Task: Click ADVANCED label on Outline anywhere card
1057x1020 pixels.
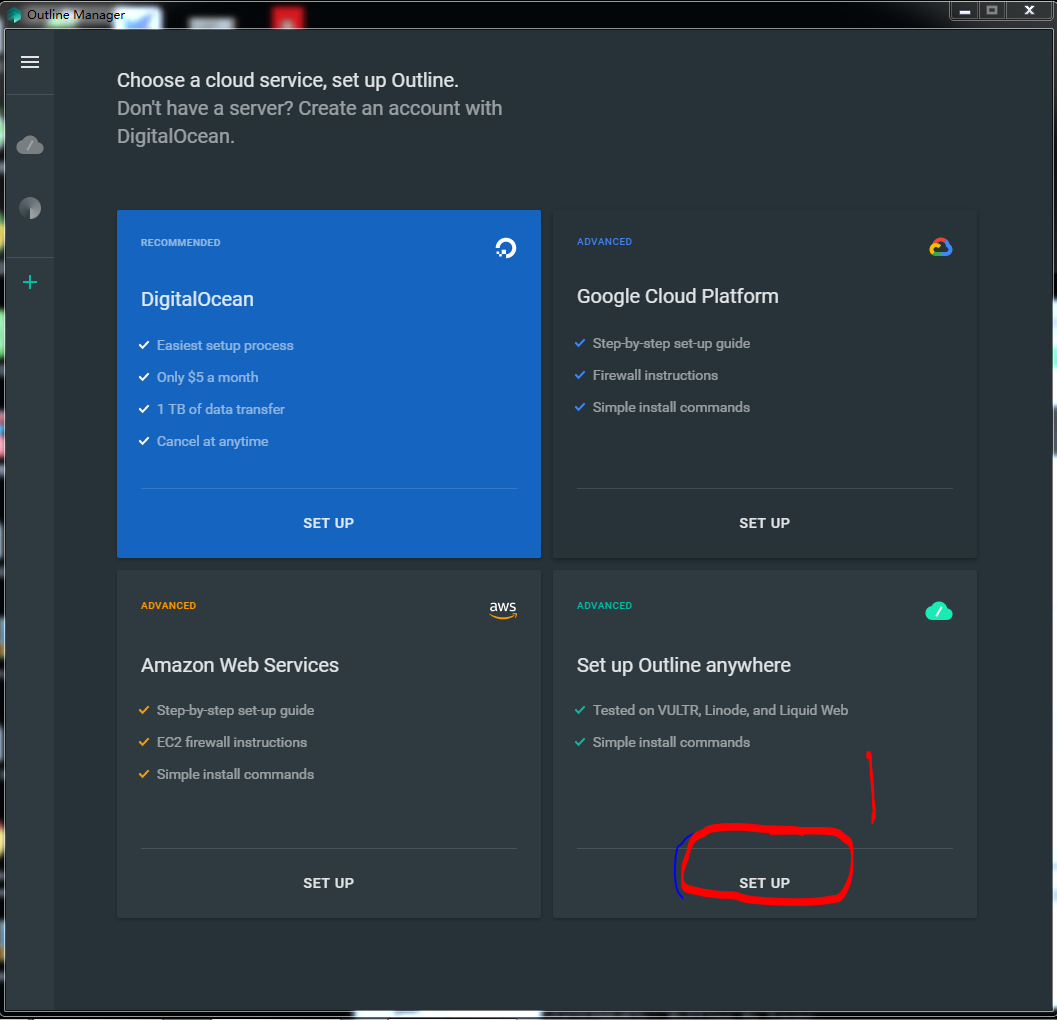Action: [604, 605]
